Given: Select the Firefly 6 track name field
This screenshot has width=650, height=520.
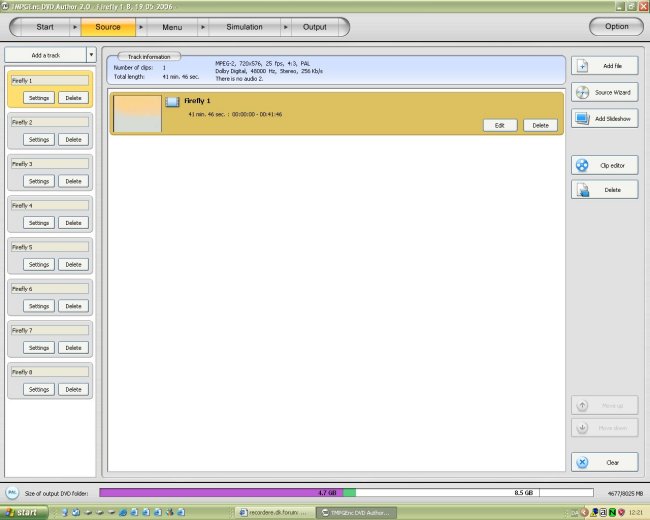Looking at the screenshot, I should (x=50, y=289).
